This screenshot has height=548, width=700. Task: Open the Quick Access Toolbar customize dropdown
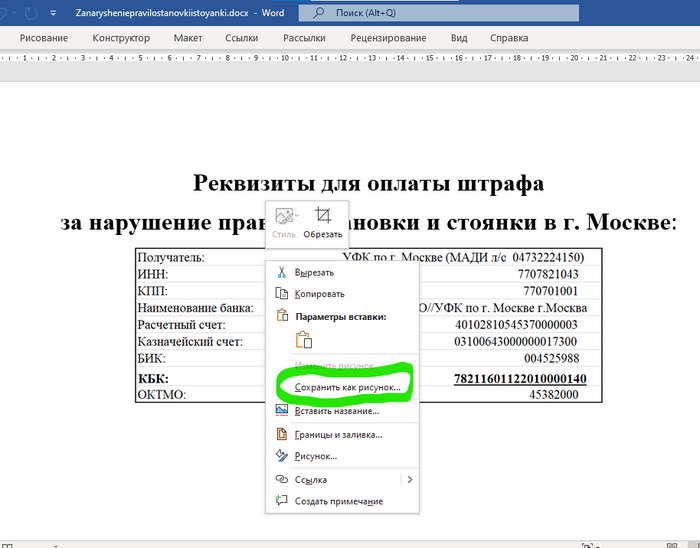point(53,13)
